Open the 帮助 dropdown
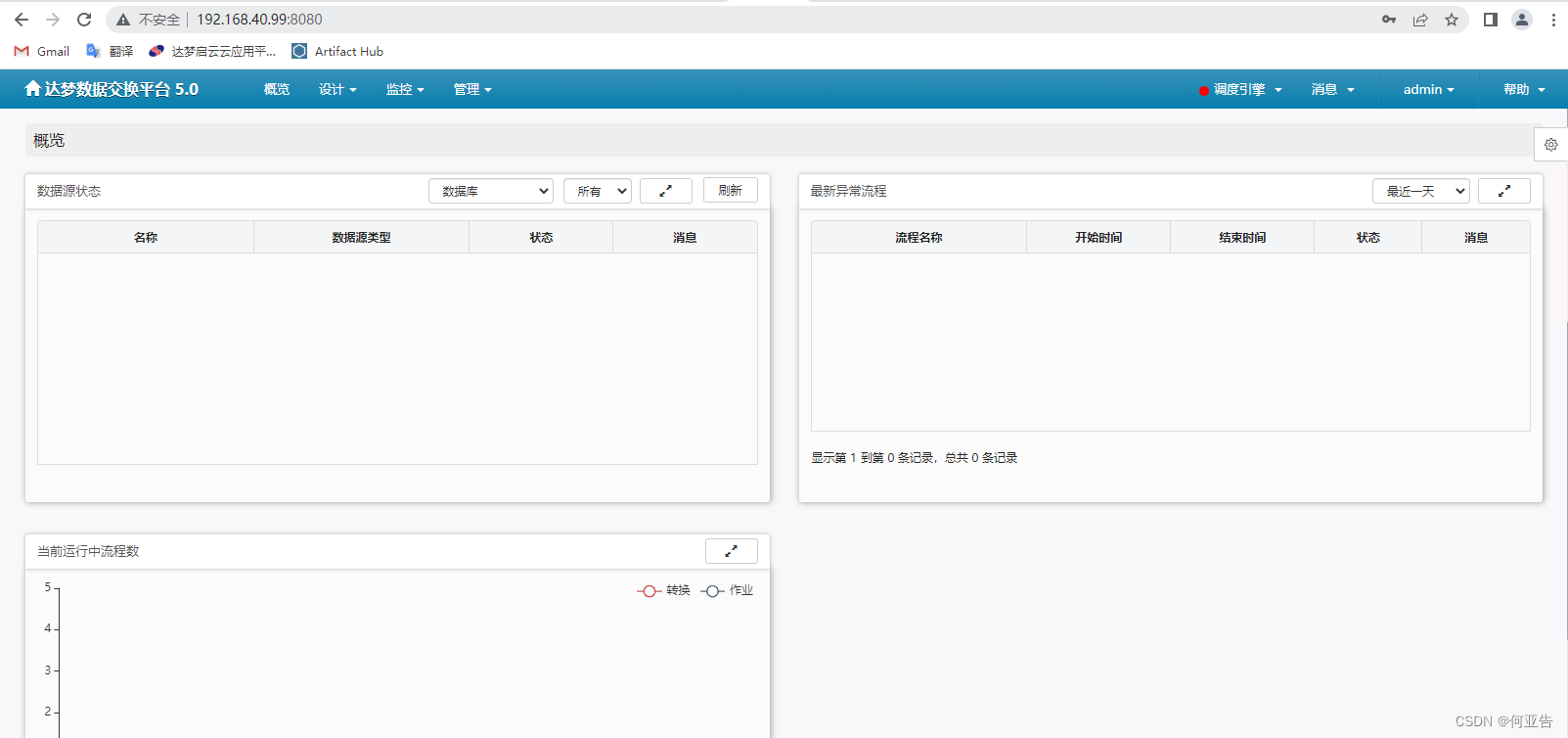This screenshot has width=1568, height=738. pyautogui.click(x=1524, y=89)
